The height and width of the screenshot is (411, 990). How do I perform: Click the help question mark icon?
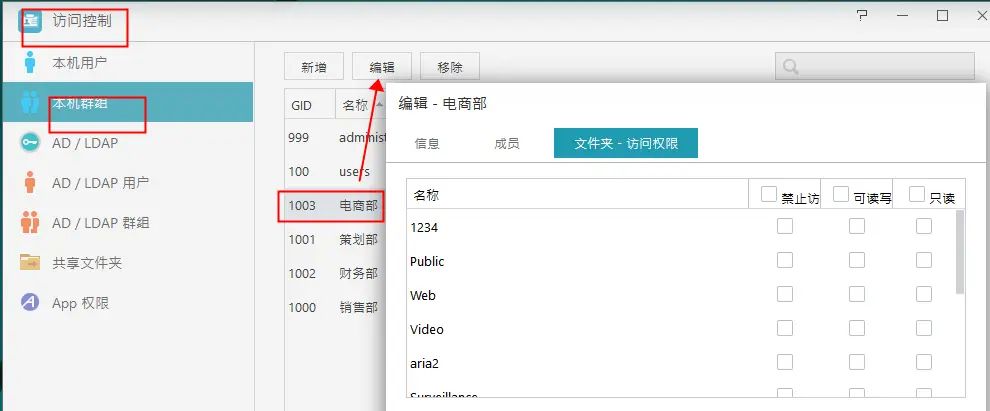862,16
